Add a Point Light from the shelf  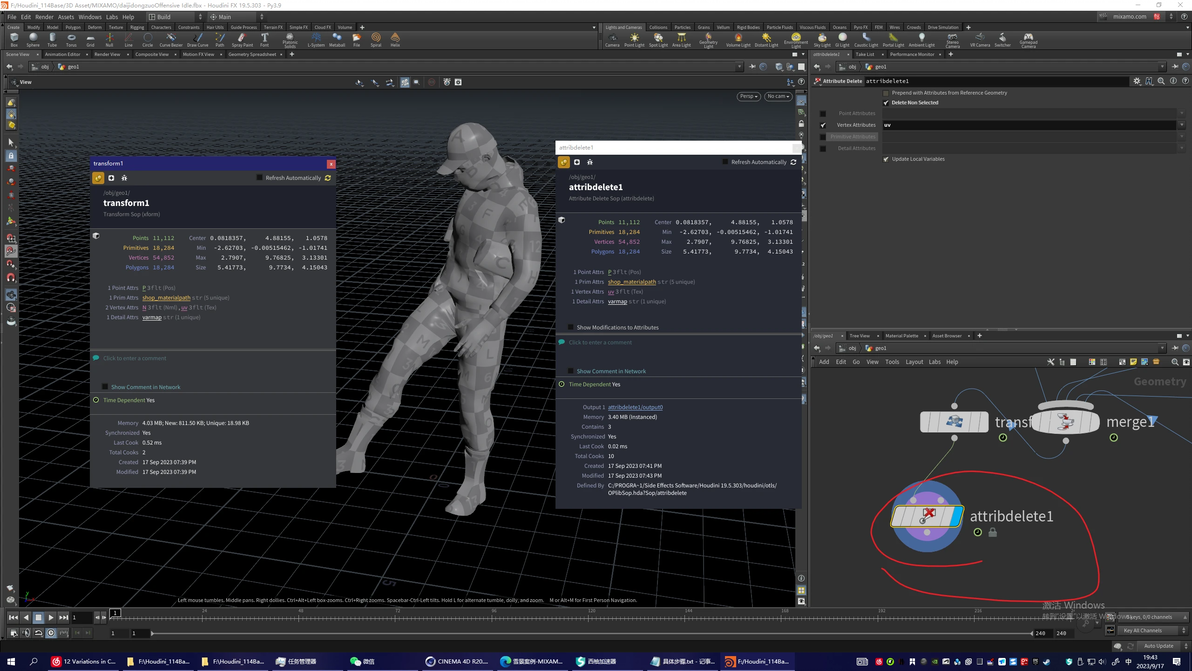click(x=634, y=40)
